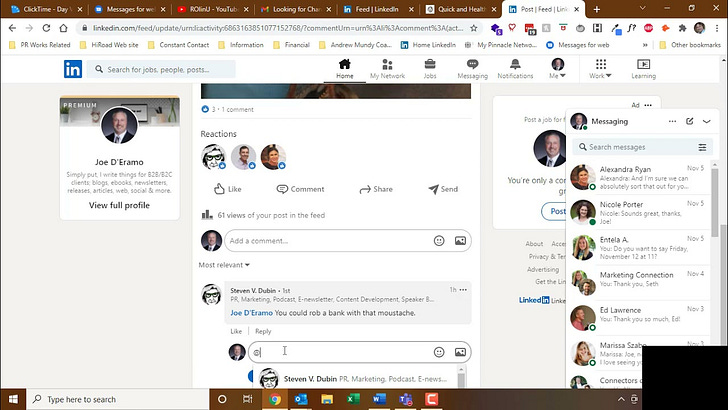Open a new browser tab
Screen dimensions: 728x410
point(597,9)
